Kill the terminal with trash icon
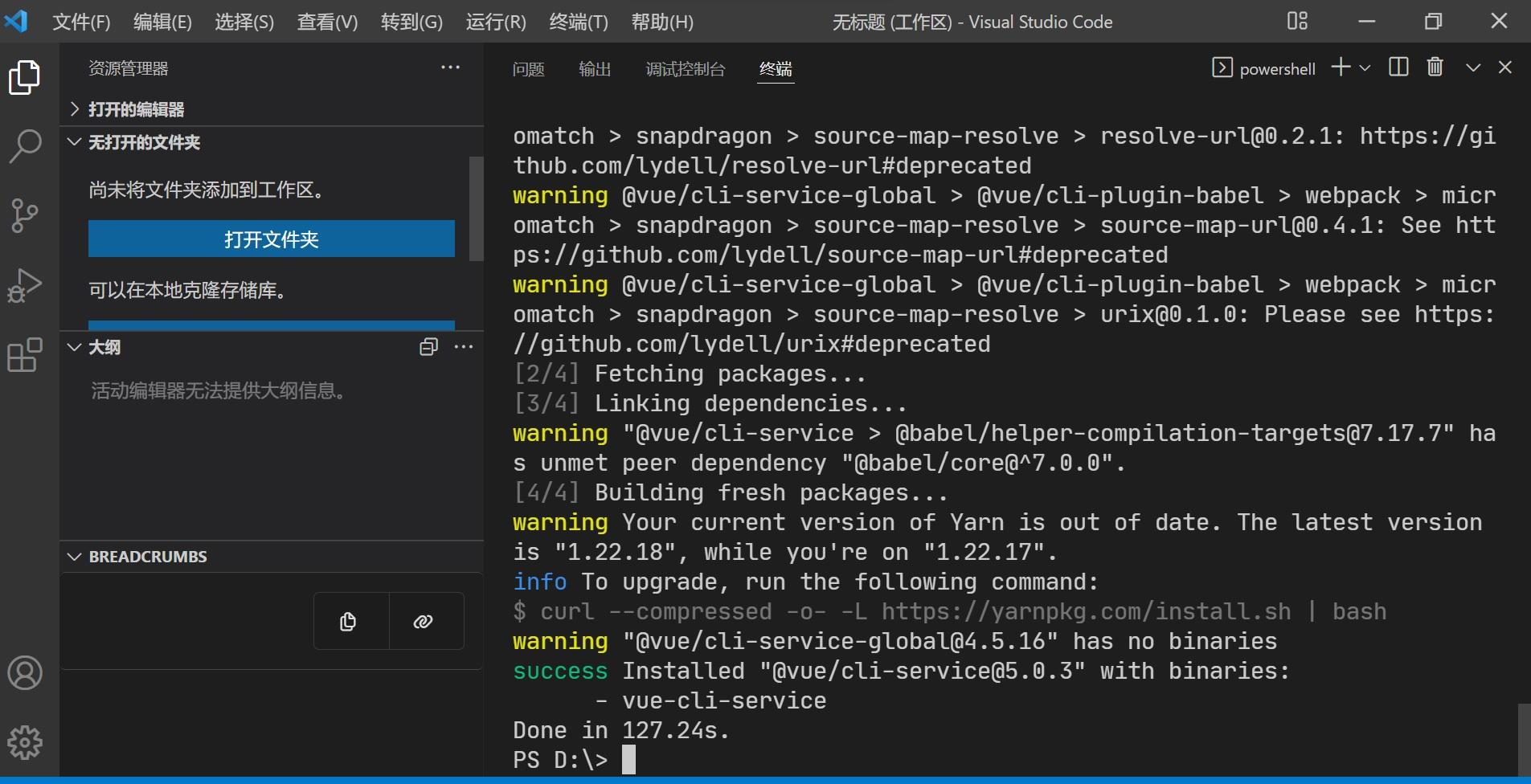Viewport: 1531px width, 784px height. tap(1435, 67)
